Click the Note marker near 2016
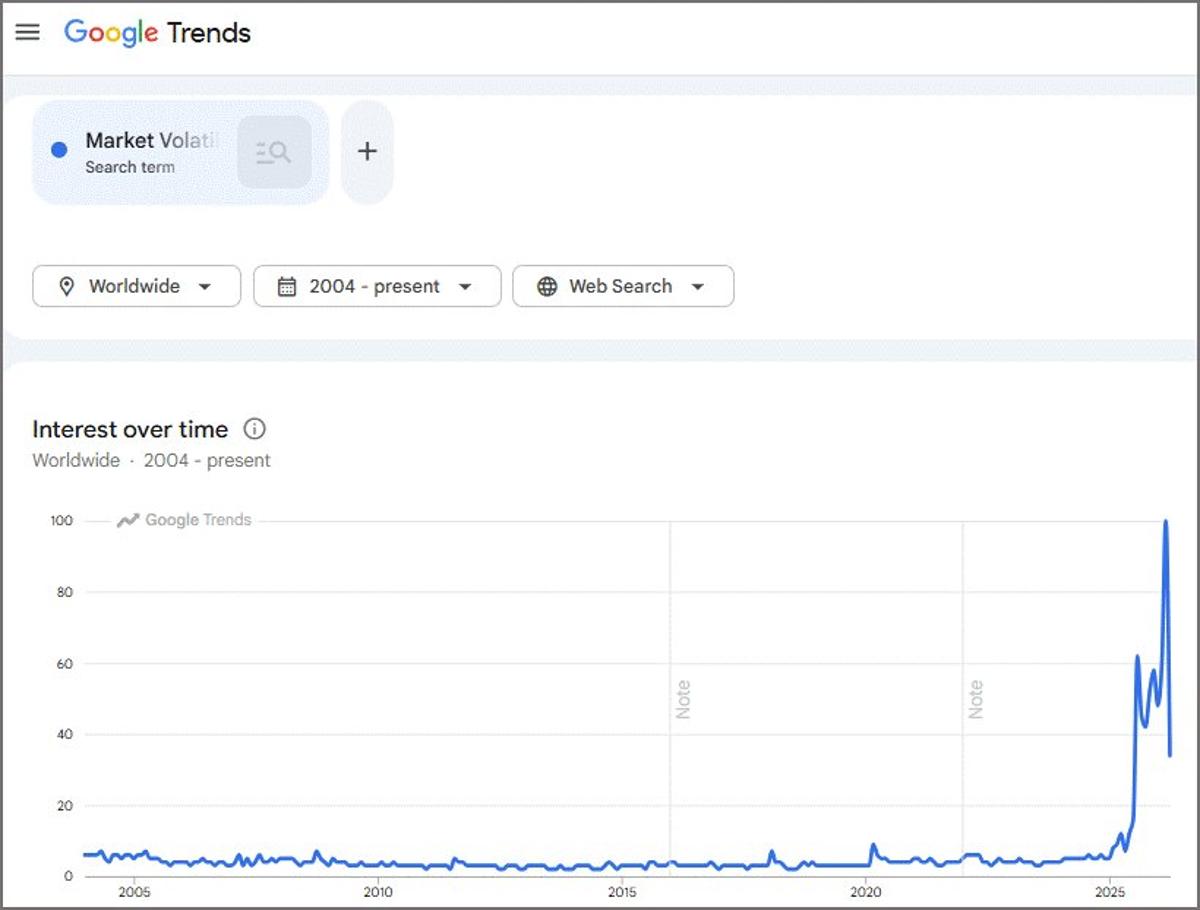Viewport: 1200px width, 910px height. pos(684,699)
